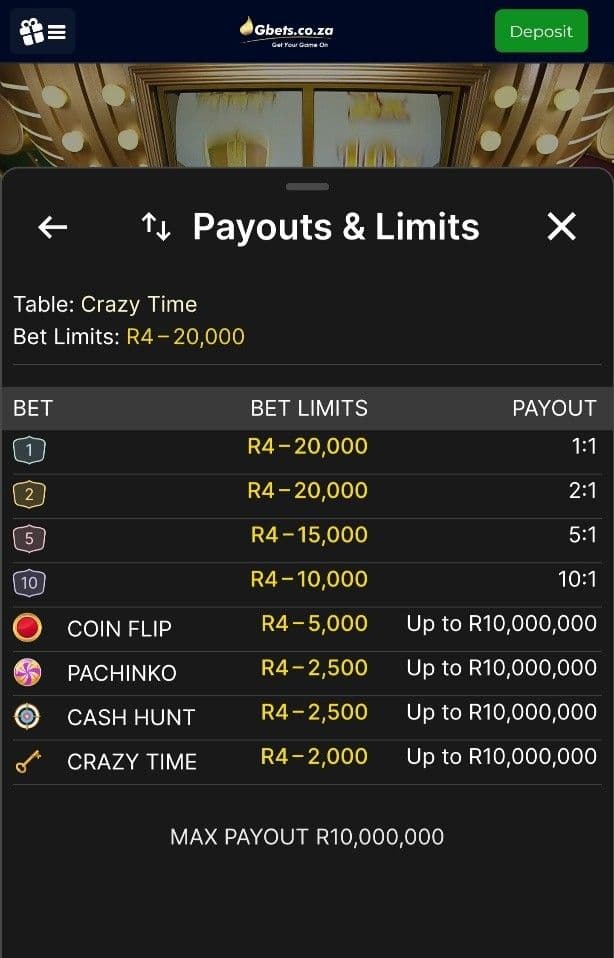
Task: Select the Crazy Time key icon
Action: click(x=30, y=761)
